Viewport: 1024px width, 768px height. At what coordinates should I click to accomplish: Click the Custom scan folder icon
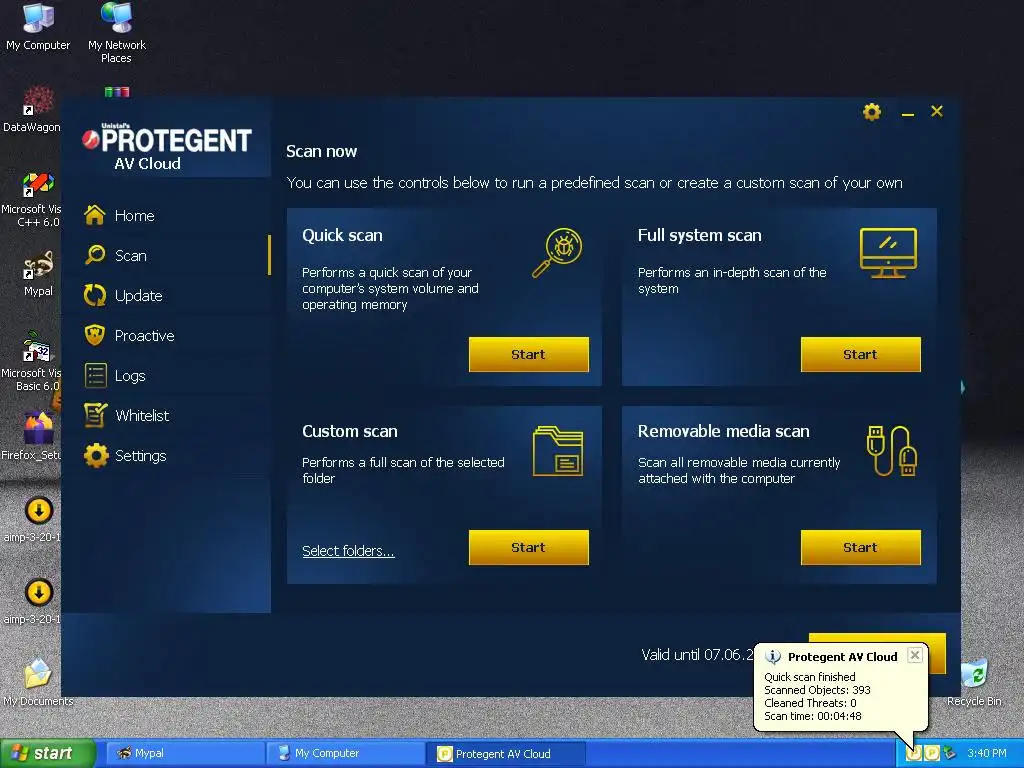pyautogui.click(x=558, y=451)
